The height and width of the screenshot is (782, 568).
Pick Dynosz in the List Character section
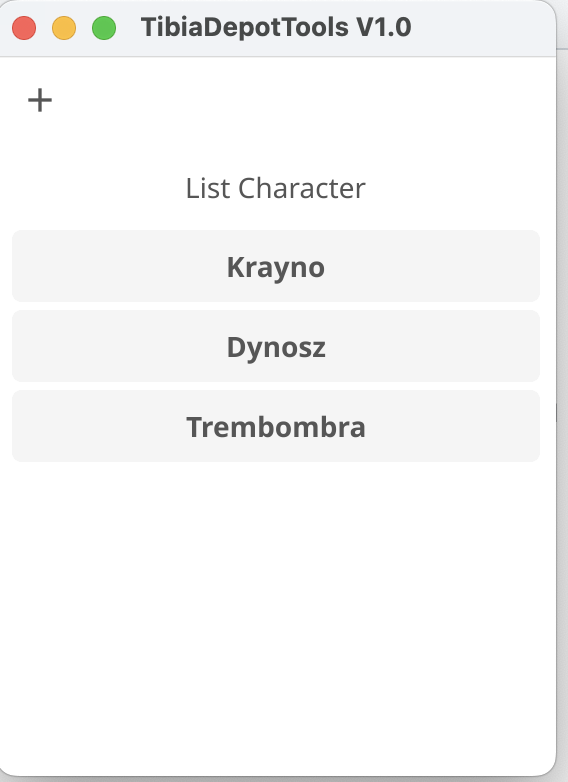[276, 346]
